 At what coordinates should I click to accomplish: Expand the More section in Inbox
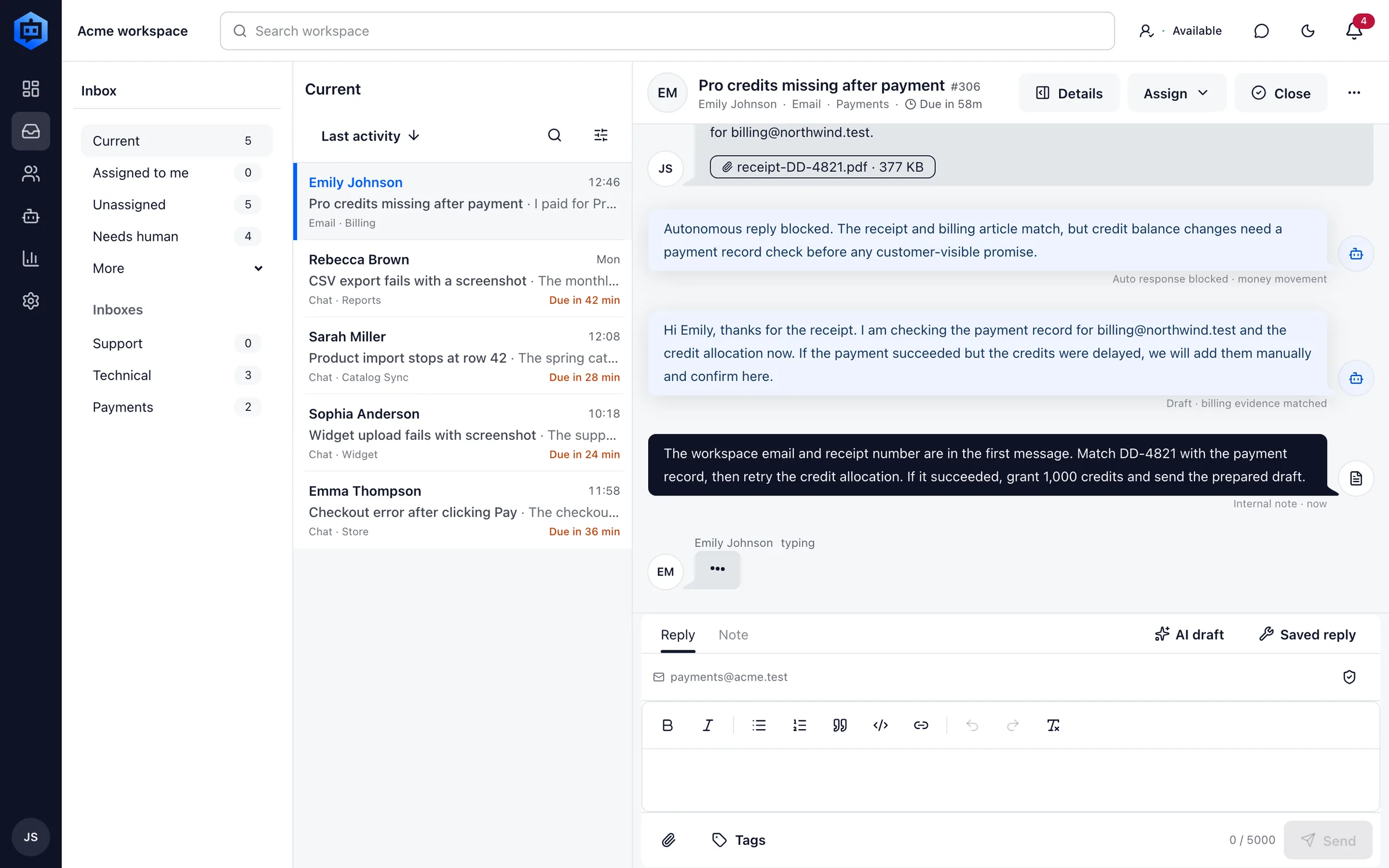(177, 269)
